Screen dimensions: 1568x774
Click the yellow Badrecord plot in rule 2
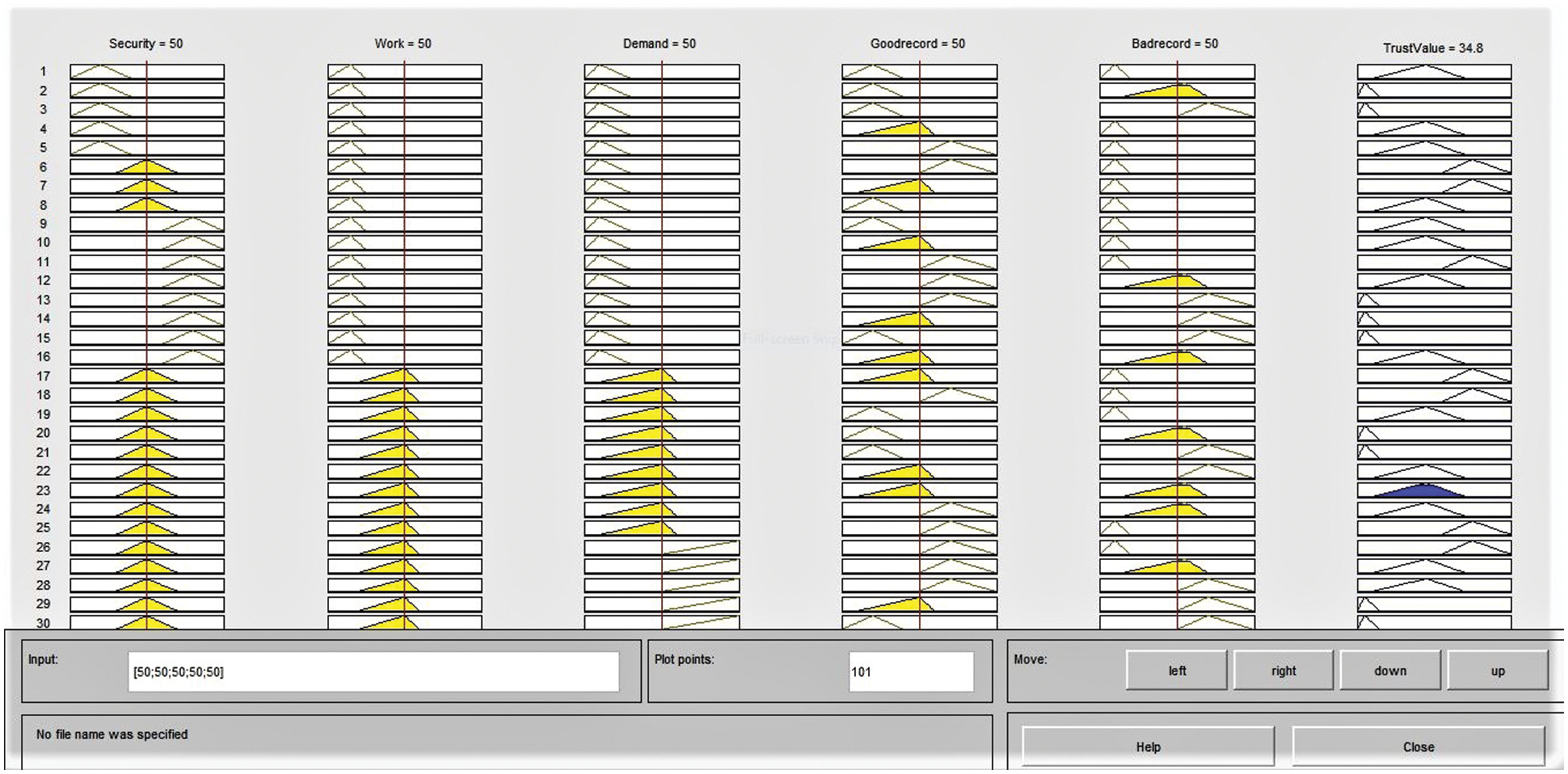[x=1172, y=91]
